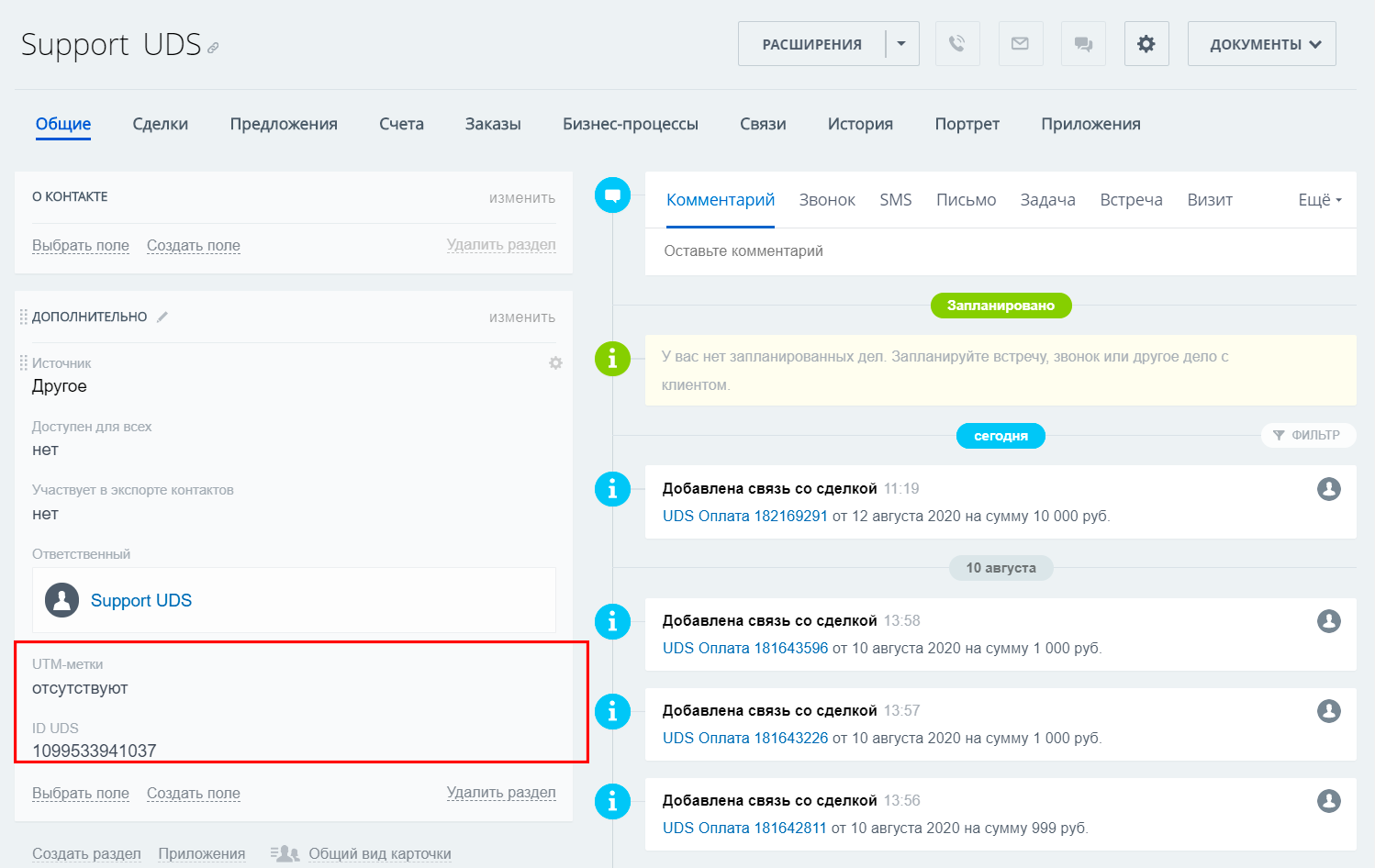The image size is (1375, 868).
Task: Click the Оставьте комментарий input field
Action: coord(1000,251)
